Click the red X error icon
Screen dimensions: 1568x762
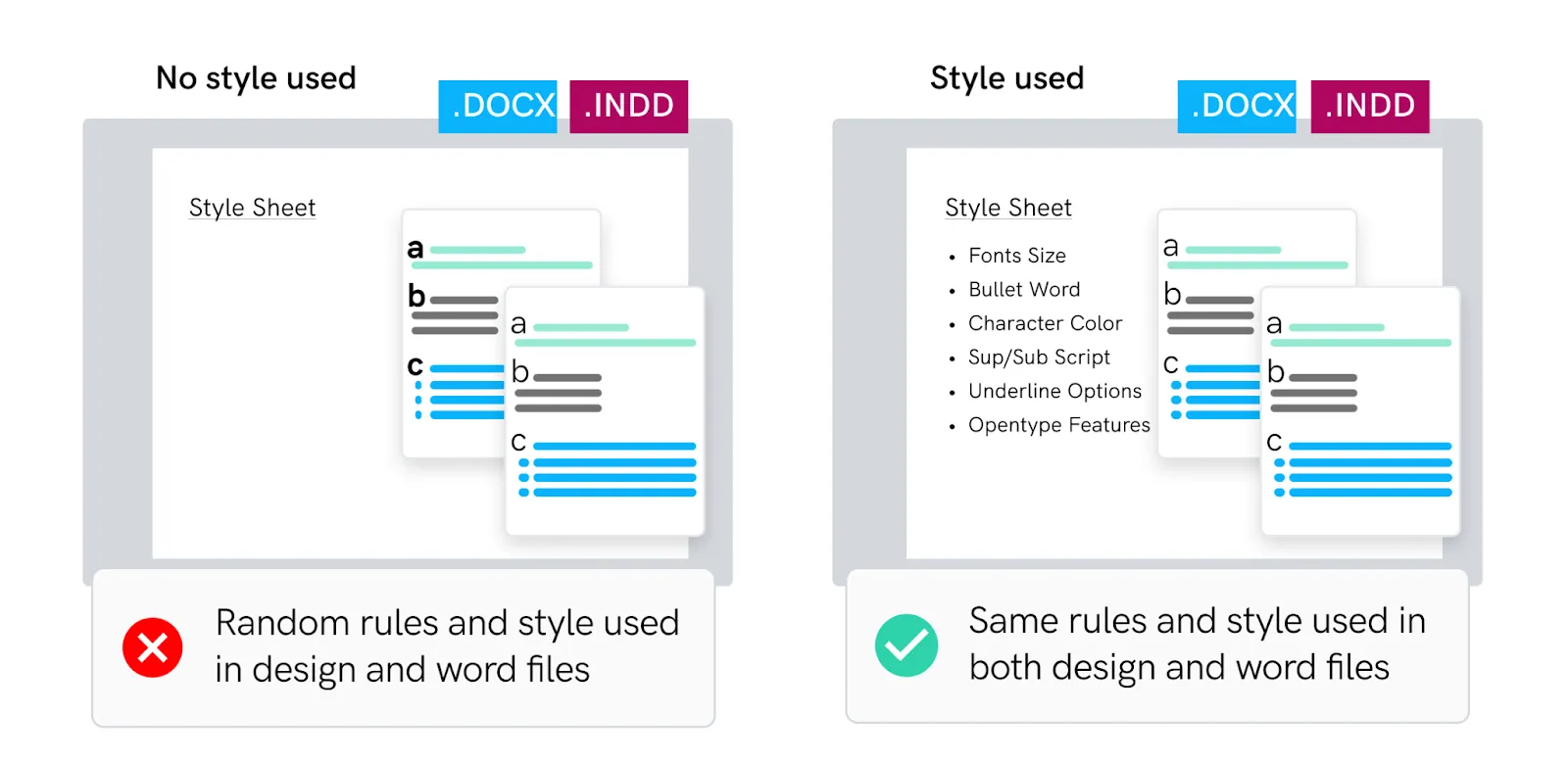click(152, 647)
